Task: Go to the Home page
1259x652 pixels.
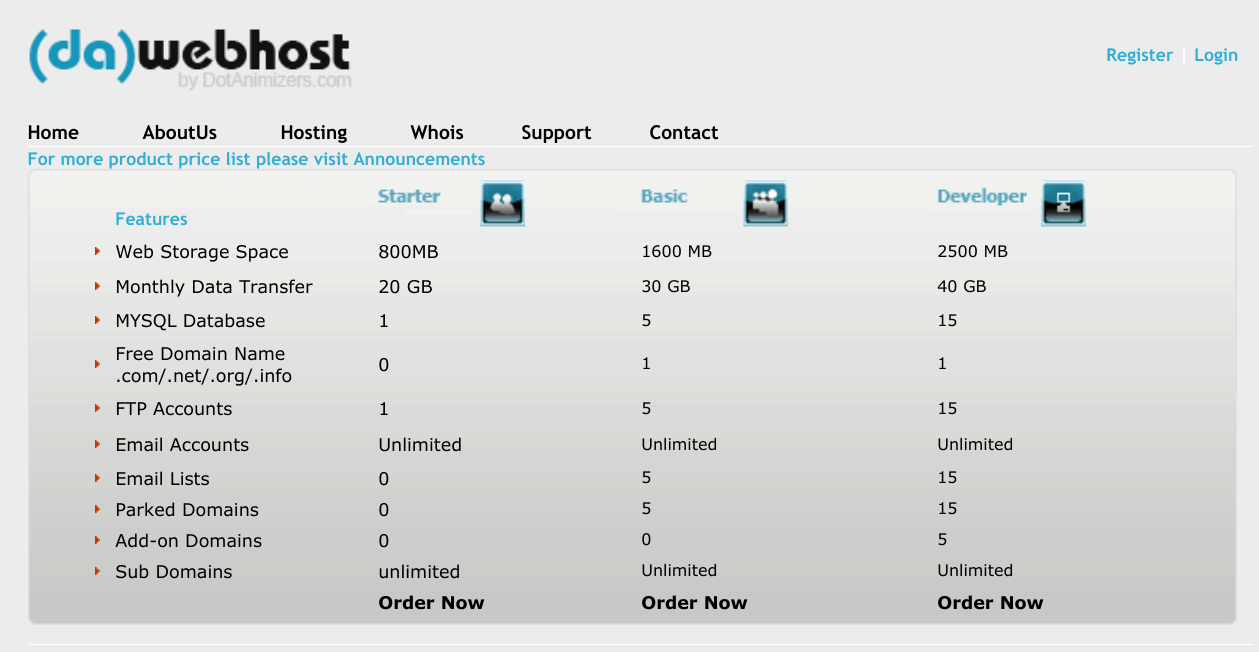Action: 53,133
